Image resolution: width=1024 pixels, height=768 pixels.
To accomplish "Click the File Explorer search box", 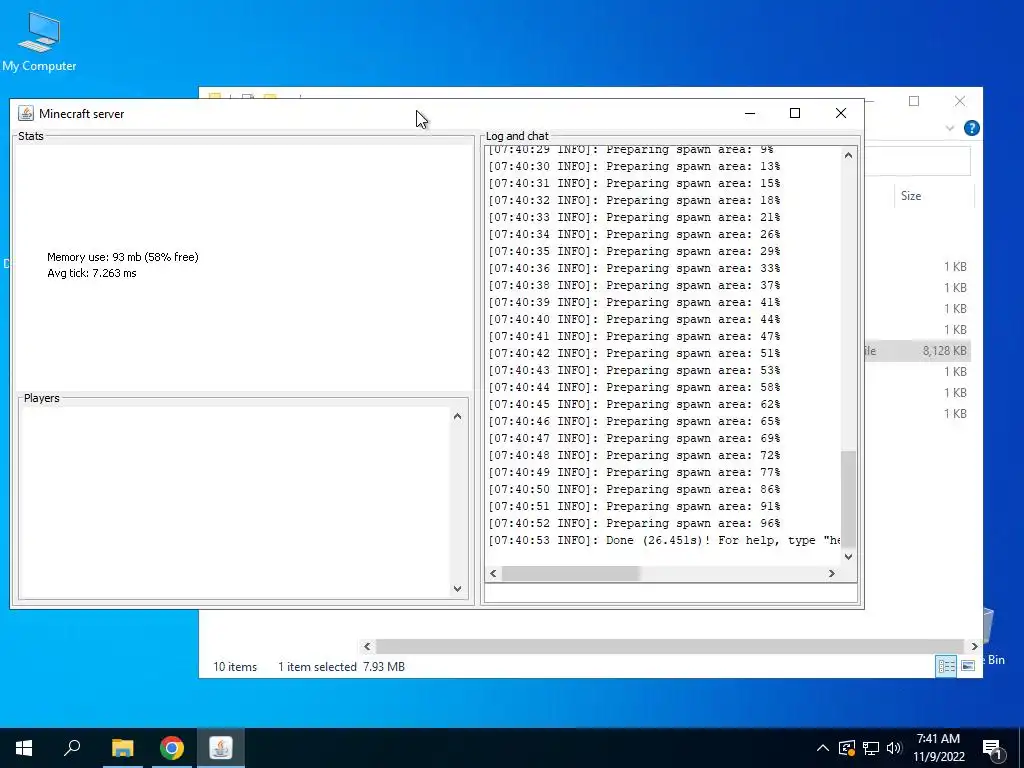I will pyautogui.click(x=918, y=161).
